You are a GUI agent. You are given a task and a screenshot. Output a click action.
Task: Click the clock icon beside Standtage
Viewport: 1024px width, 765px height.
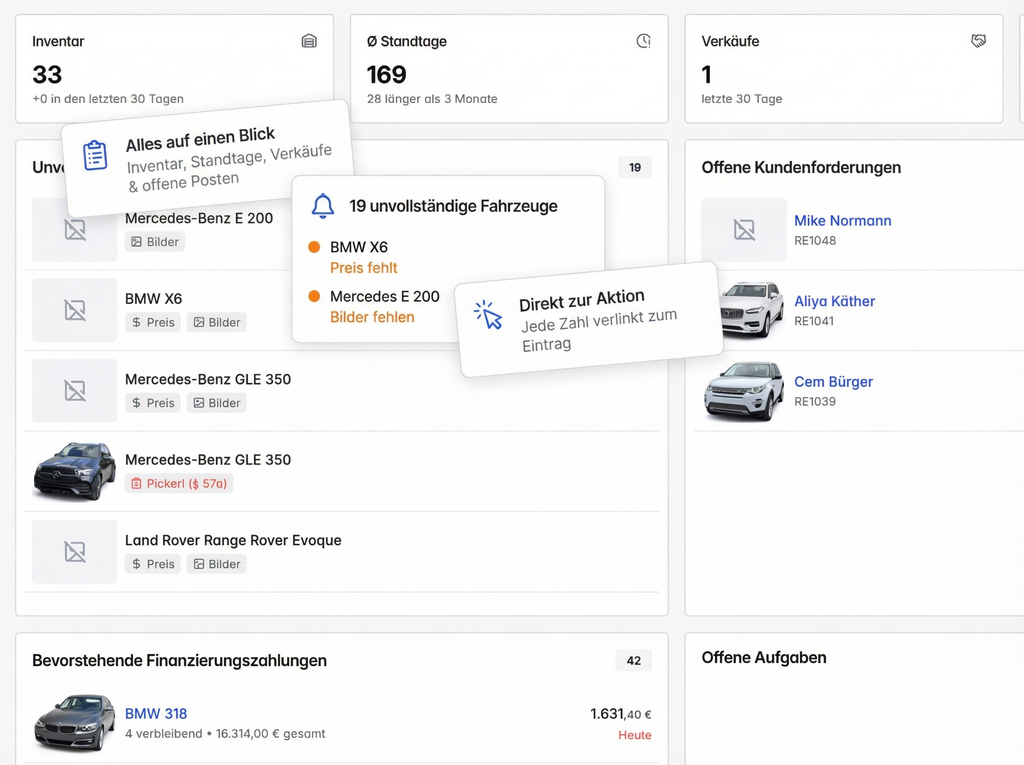[x=643, y=41]
